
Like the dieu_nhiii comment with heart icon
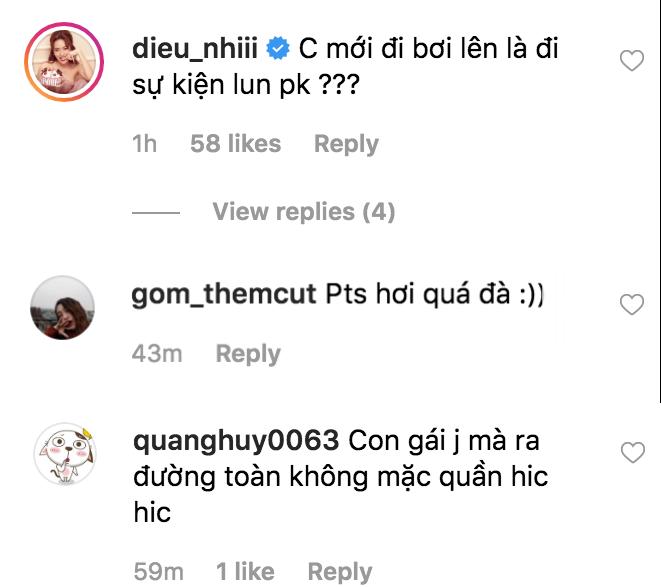click(x=632, y=62)
